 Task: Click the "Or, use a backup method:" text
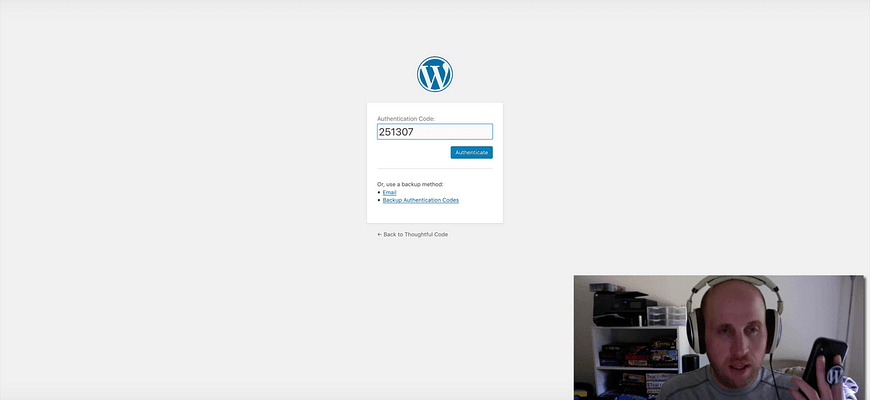pyautogui.click(x=410, y=184)
